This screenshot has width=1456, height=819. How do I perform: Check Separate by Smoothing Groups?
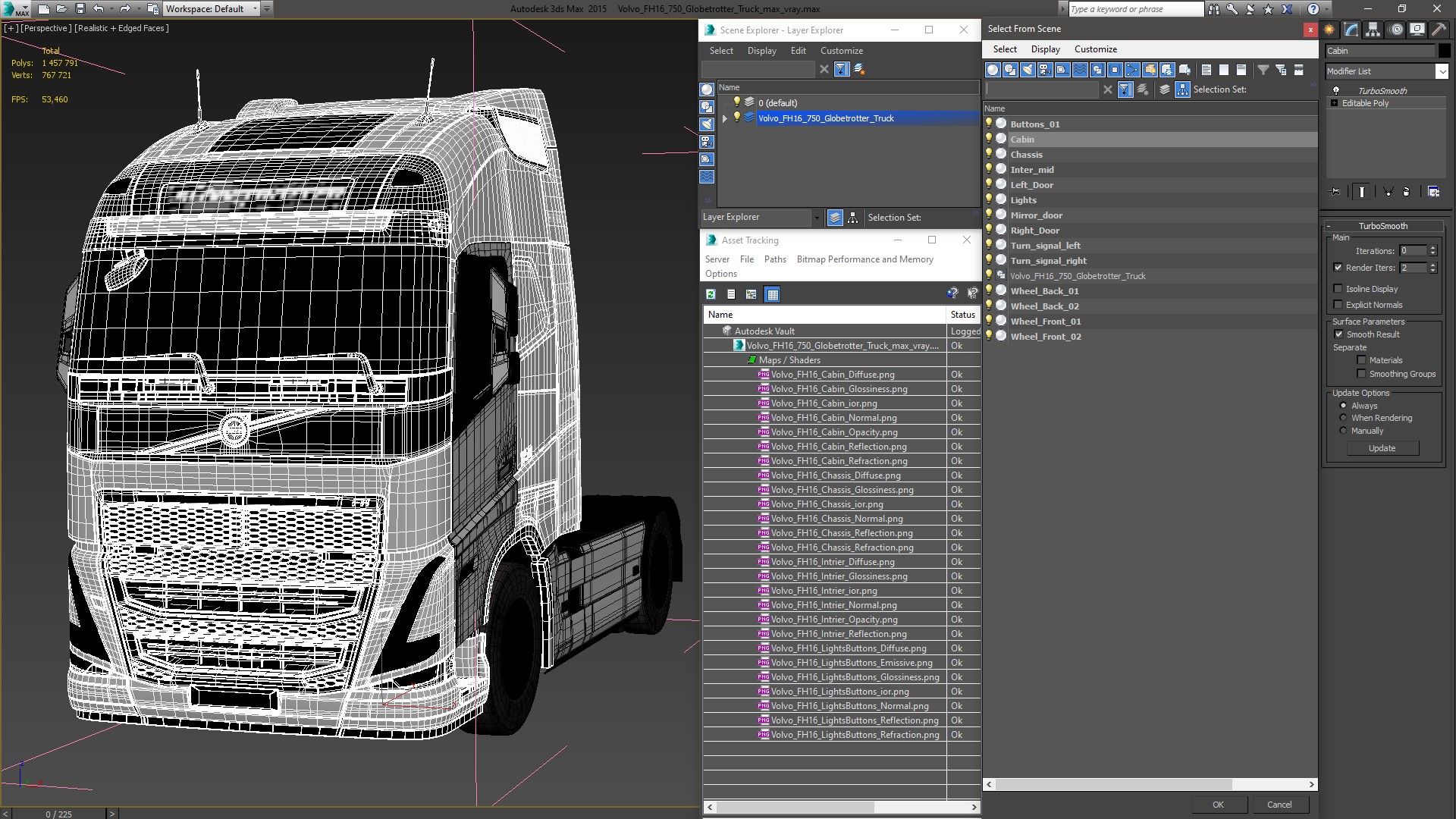point(1362,374)
